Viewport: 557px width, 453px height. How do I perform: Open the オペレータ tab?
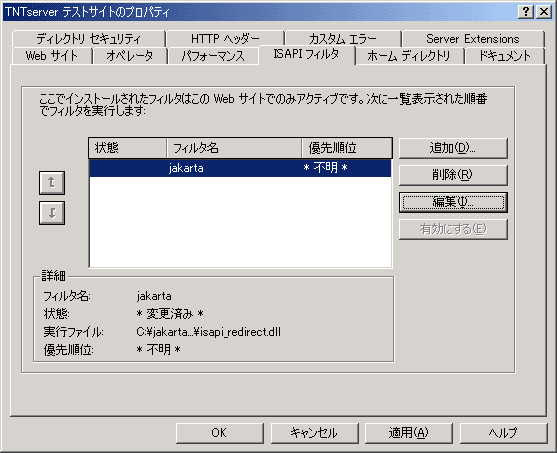point(130,56)
